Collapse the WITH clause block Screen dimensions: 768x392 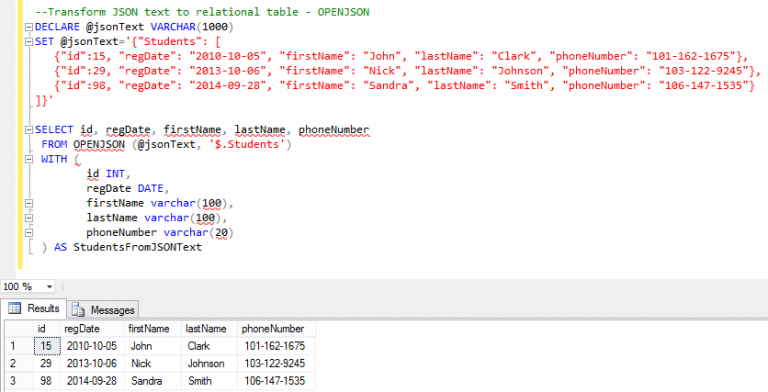click(x=29, y=159)
